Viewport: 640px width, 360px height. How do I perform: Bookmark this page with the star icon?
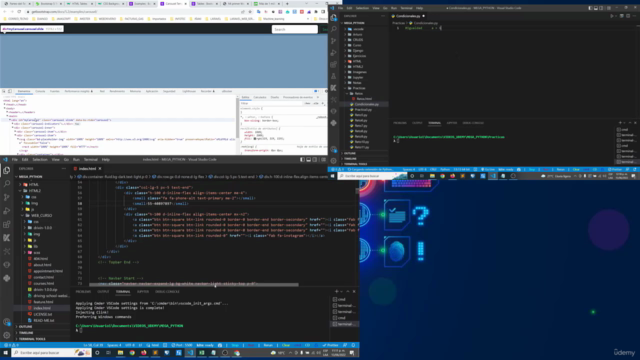[250, 12]
